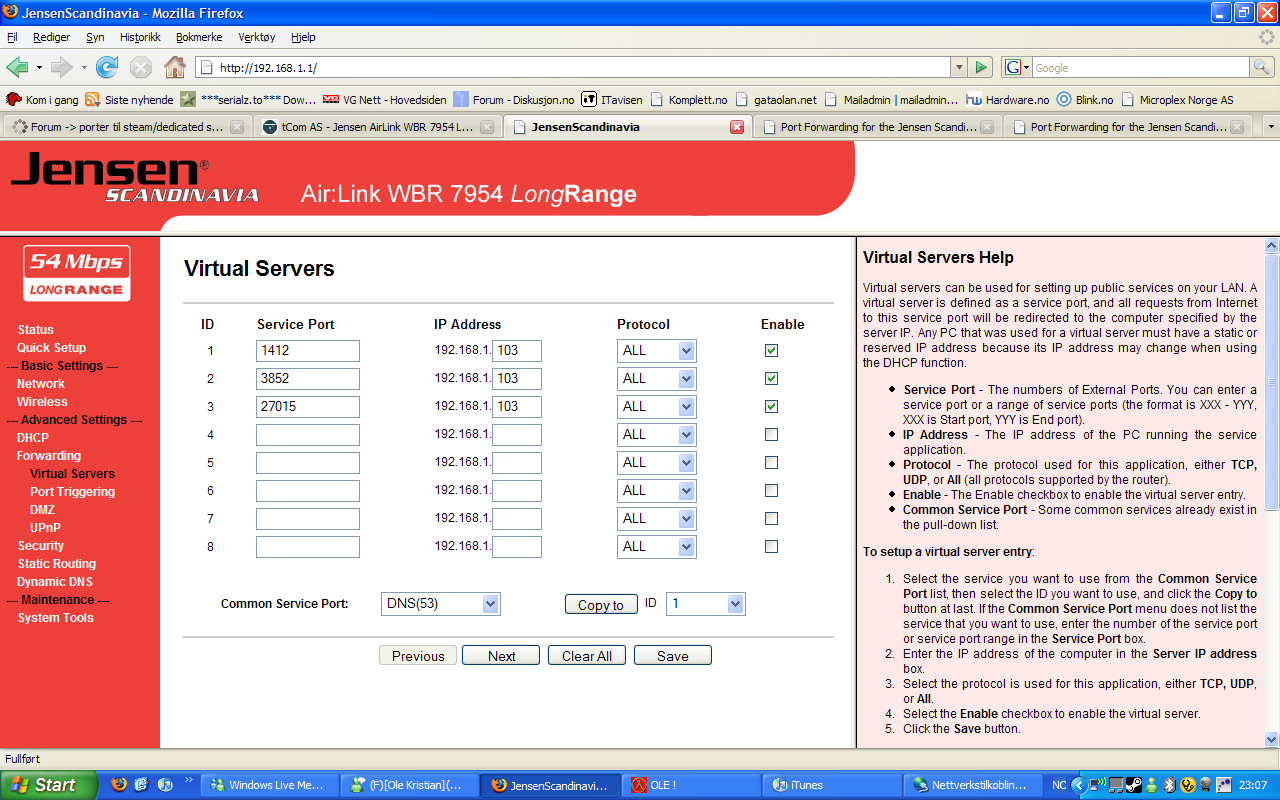1280x800 pixels.
Task: Open the Protocol dropdown for ID 1
Action: pos(656,351)
